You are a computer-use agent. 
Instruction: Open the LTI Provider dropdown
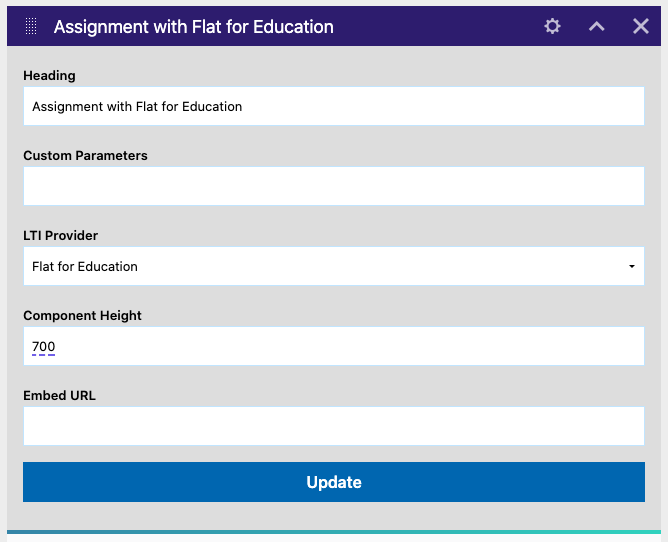(334, 266)
